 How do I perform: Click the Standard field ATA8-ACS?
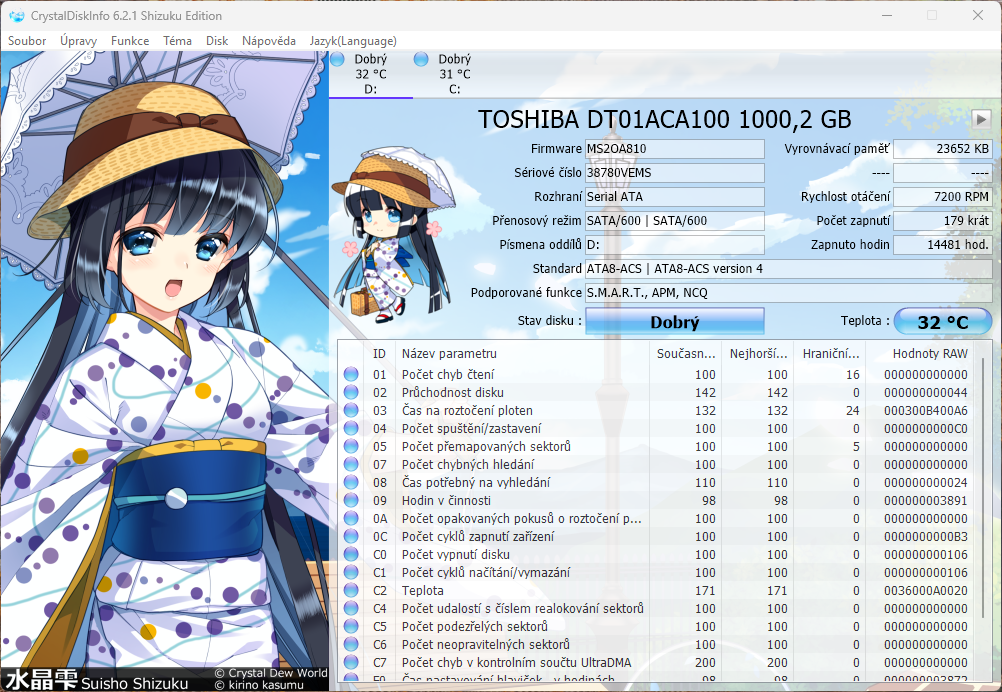(789, 268)
